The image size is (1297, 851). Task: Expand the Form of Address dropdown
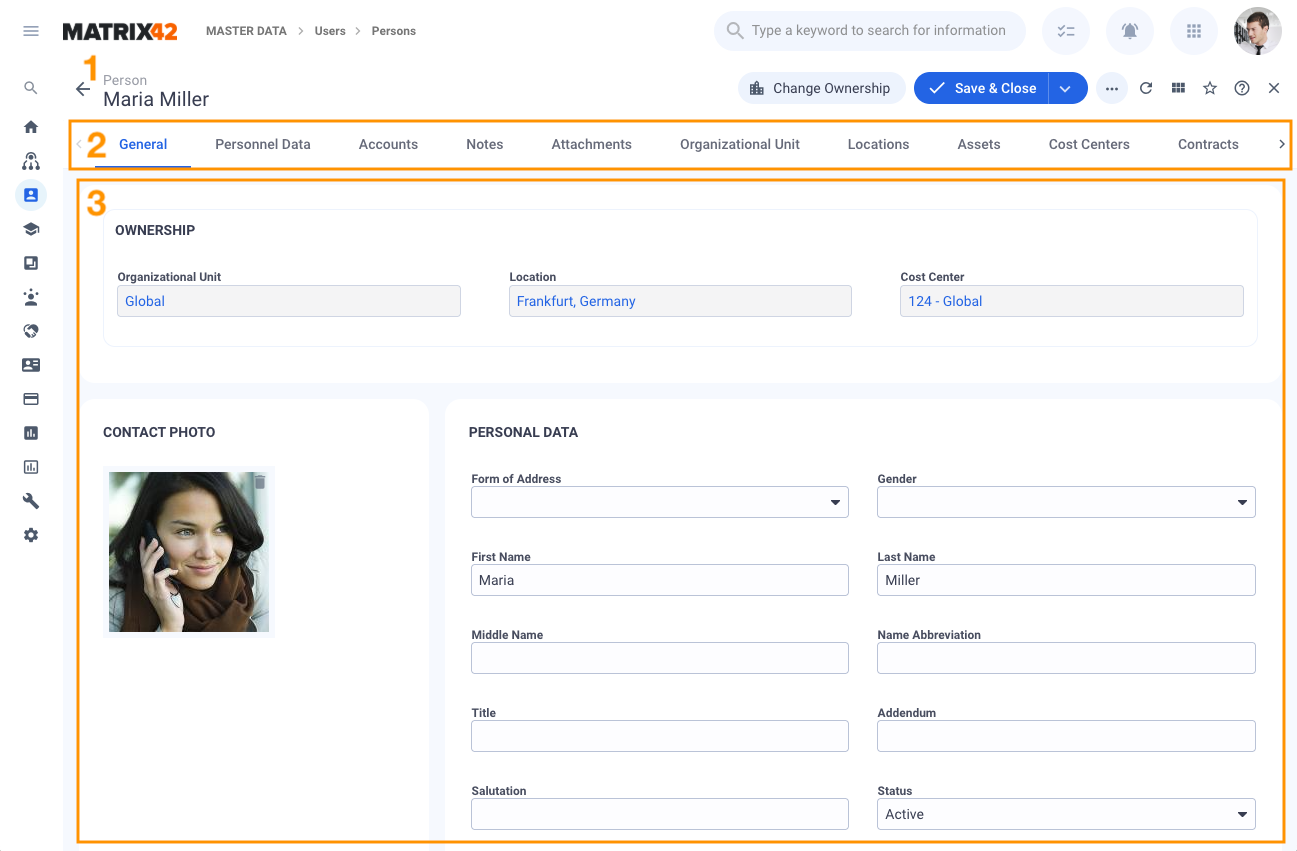pos(835,502)
